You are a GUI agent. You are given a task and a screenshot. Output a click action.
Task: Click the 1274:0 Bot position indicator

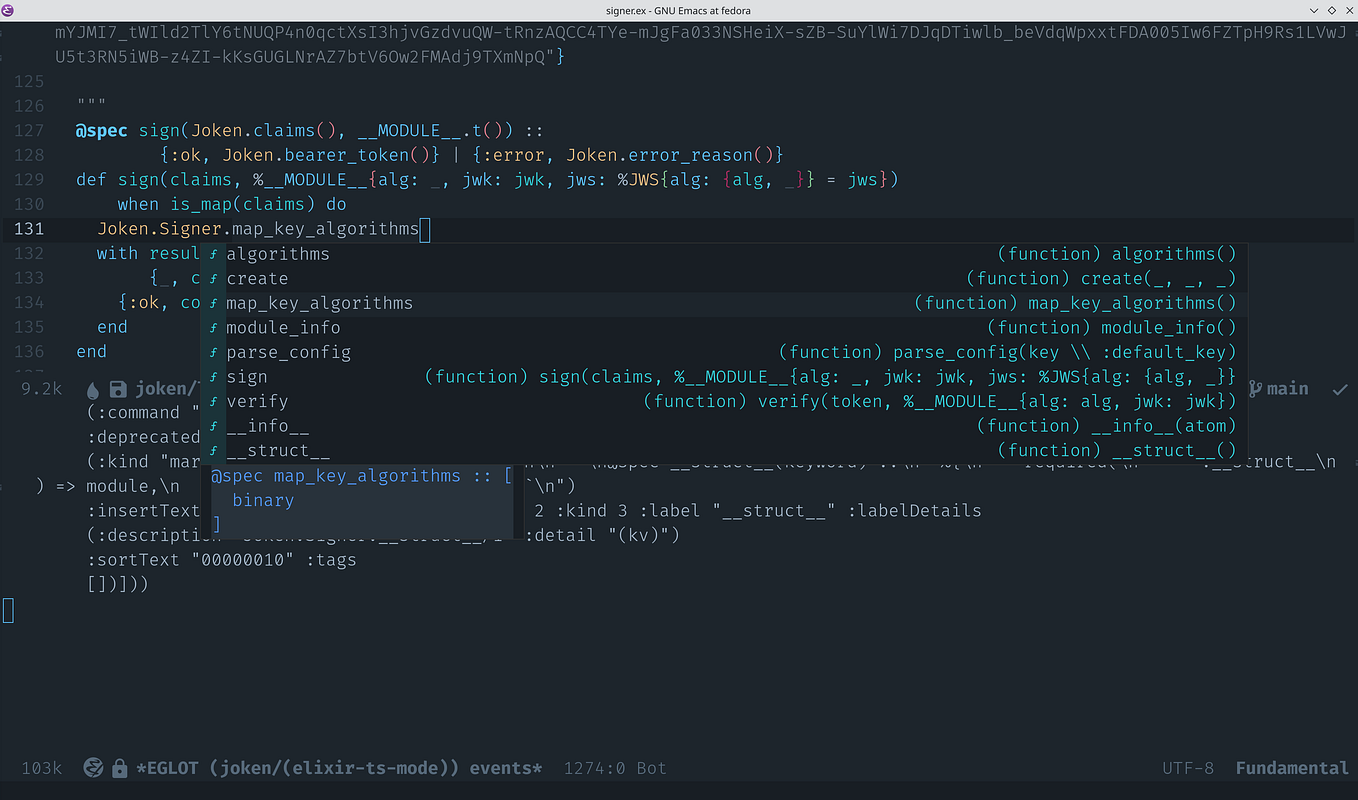[613, 768]
